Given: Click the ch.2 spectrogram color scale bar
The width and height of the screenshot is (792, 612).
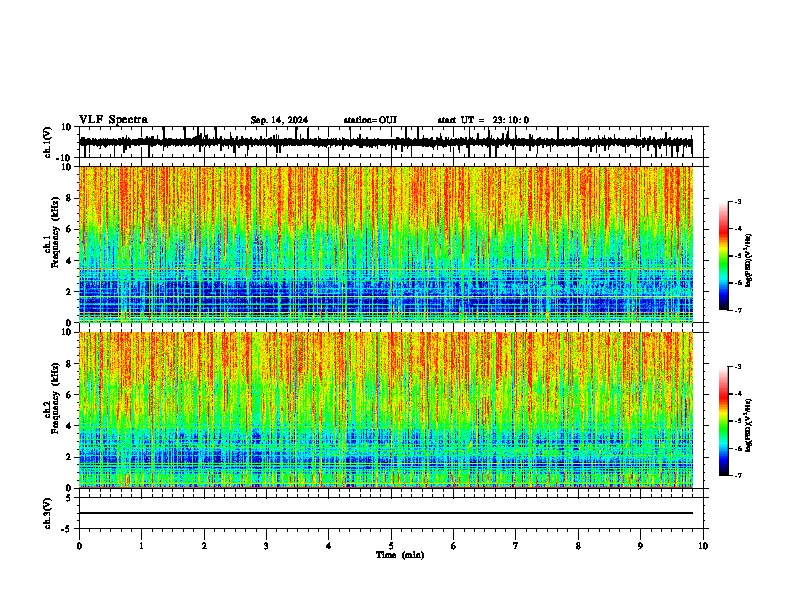Looking at the screenshot, I should 723,421.
